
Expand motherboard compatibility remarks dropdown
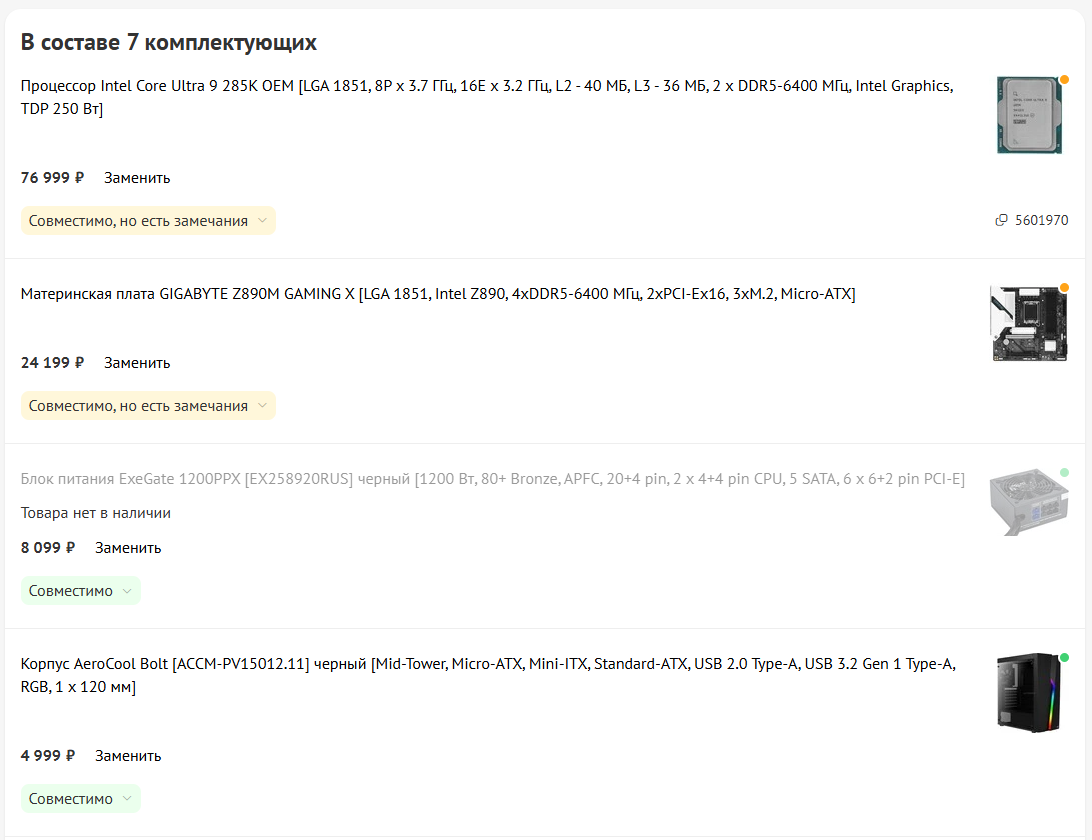point(148,406)
